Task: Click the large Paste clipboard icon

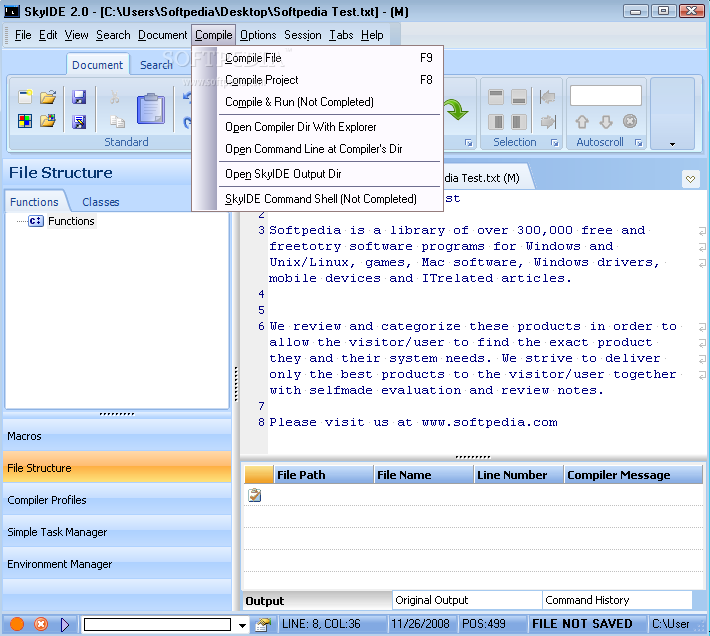Action: click(151, 109)
